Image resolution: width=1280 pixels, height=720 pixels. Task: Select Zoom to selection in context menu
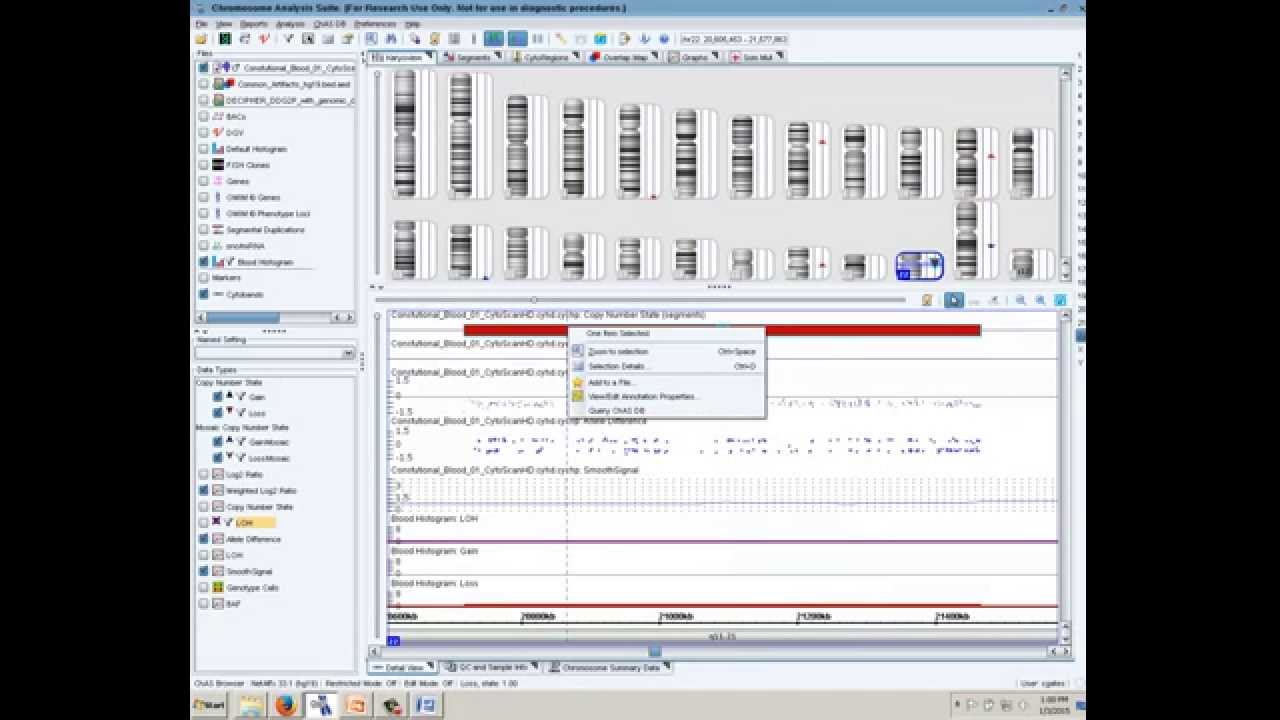pos(667,352)
